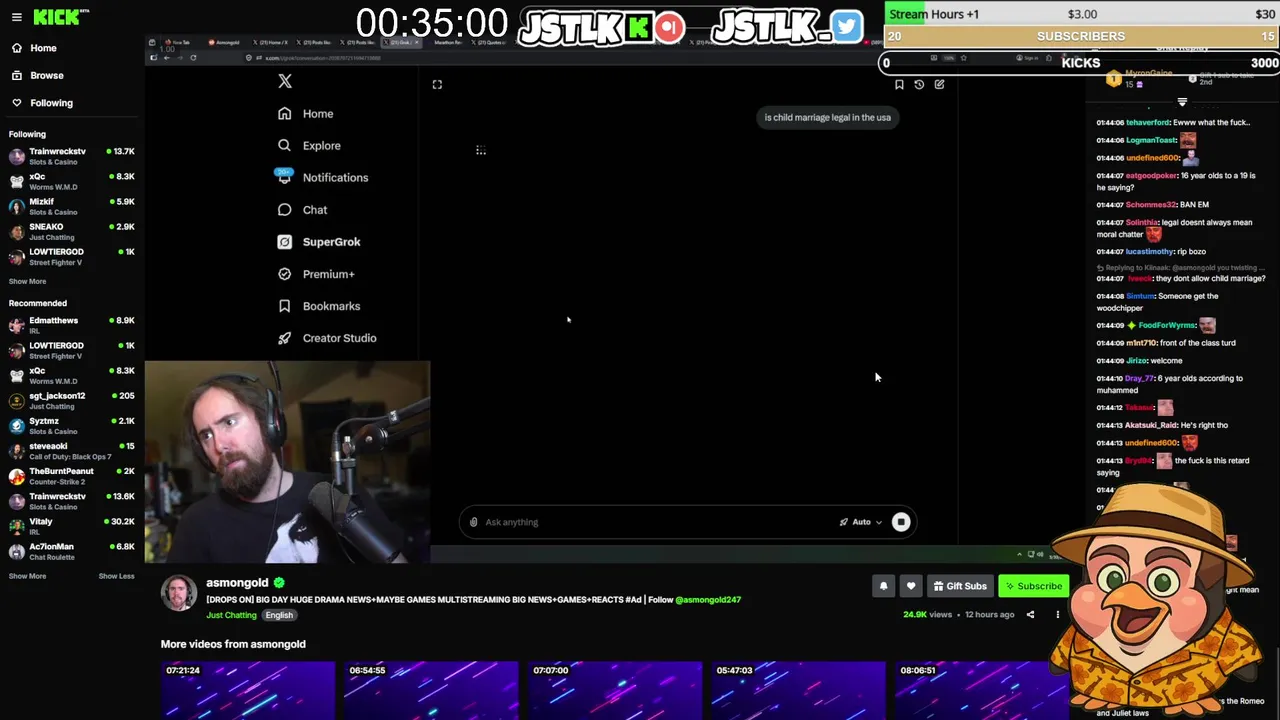Open the Auto model dropdown in Grok
1280x720 pixels.
tap(861, 522)
